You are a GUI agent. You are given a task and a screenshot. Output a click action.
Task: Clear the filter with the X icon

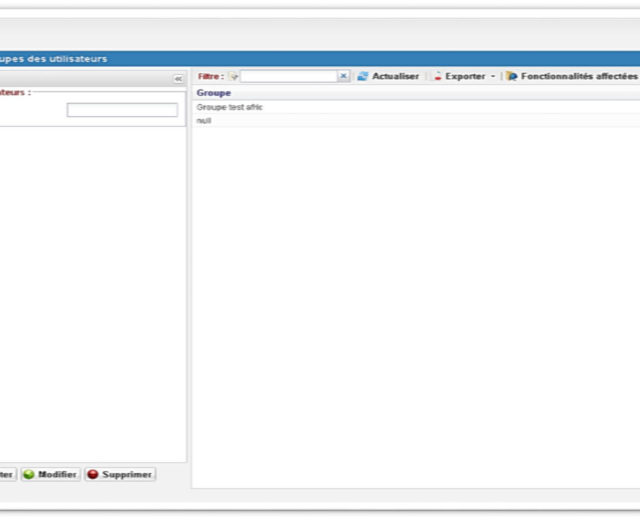tap(343, 76)
